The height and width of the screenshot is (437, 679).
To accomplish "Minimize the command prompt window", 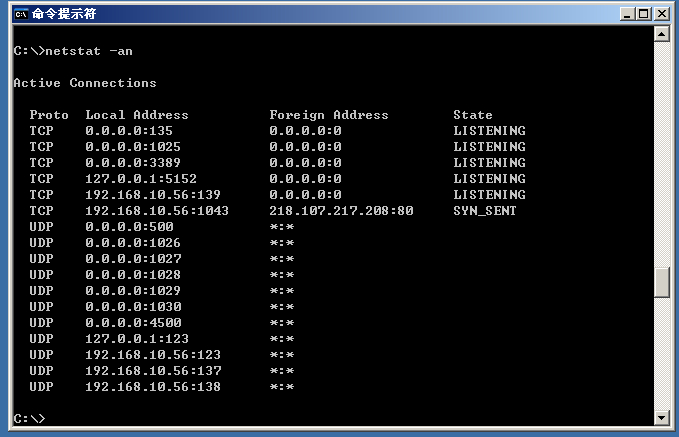I will pos(627,14).
